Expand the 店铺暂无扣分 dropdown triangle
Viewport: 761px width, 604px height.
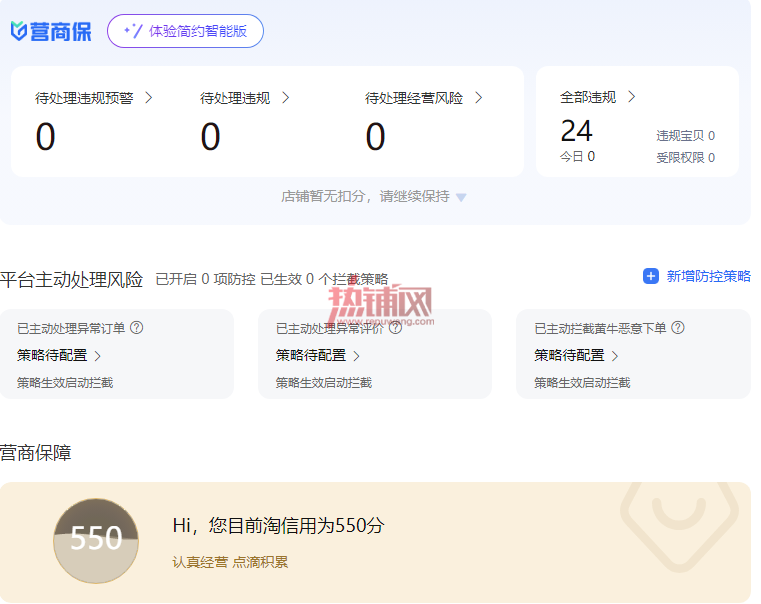pyautogui.click(x=462, y=197)
